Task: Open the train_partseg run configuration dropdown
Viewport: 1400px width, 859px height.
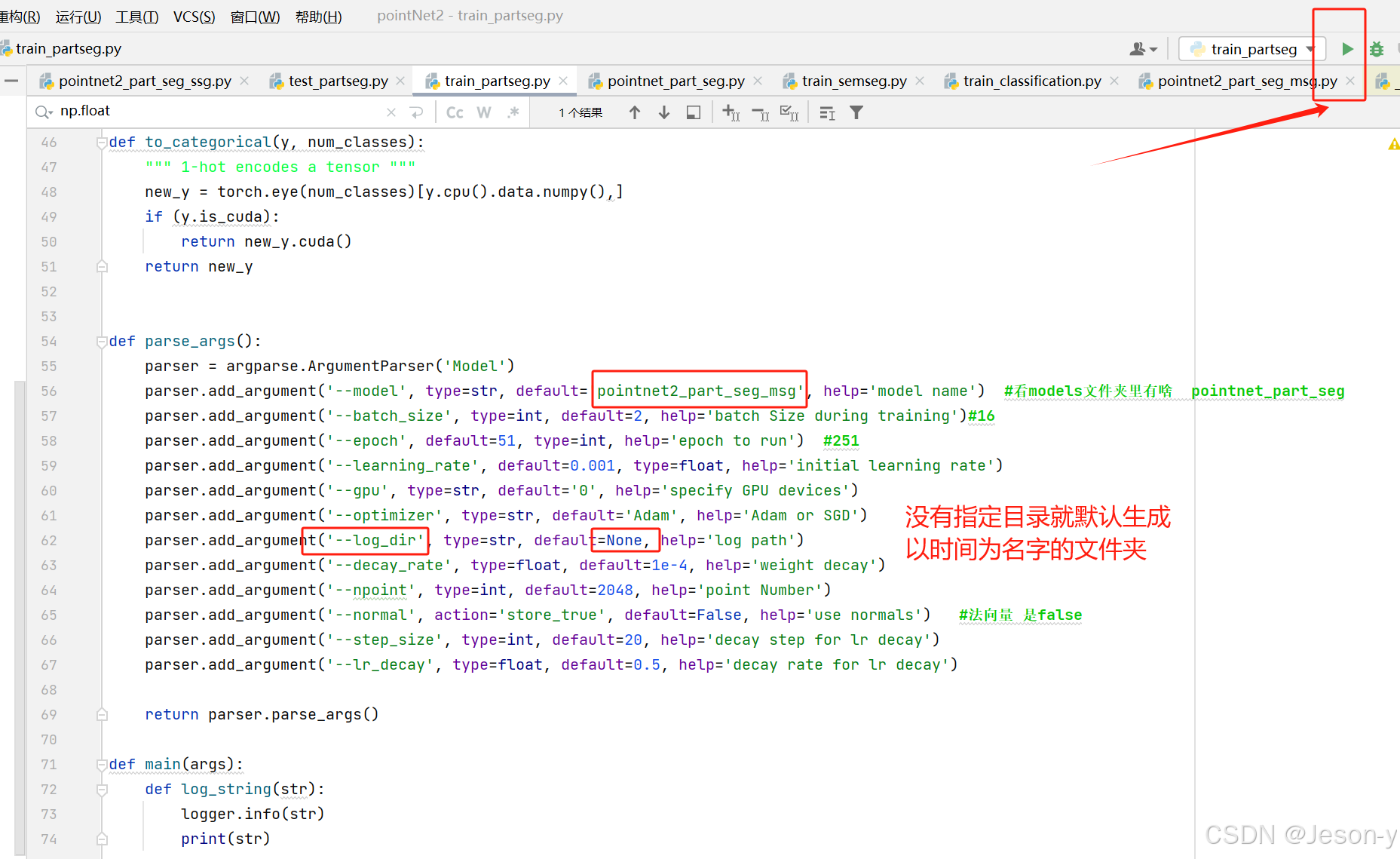Action: coord(1248,49)
